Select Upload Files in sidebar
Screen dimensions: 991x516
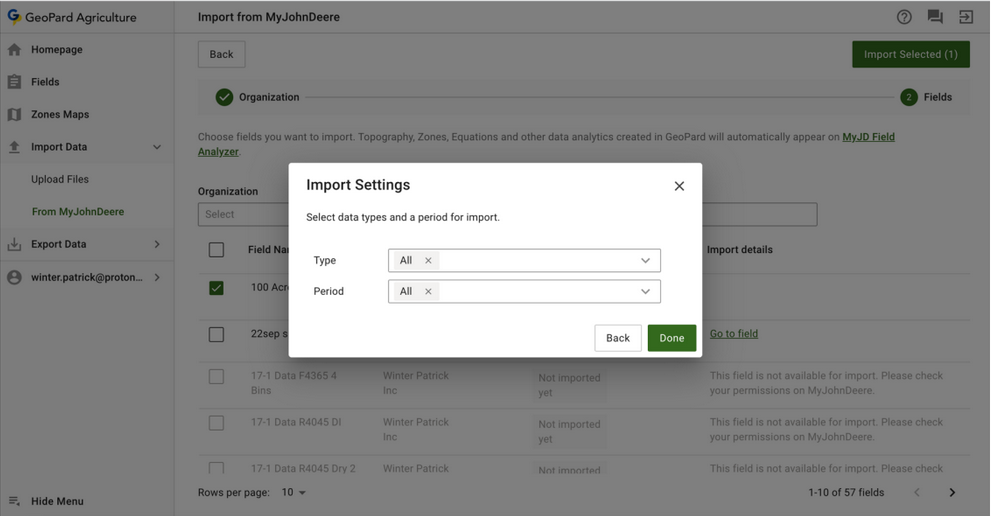pos(60,179)
